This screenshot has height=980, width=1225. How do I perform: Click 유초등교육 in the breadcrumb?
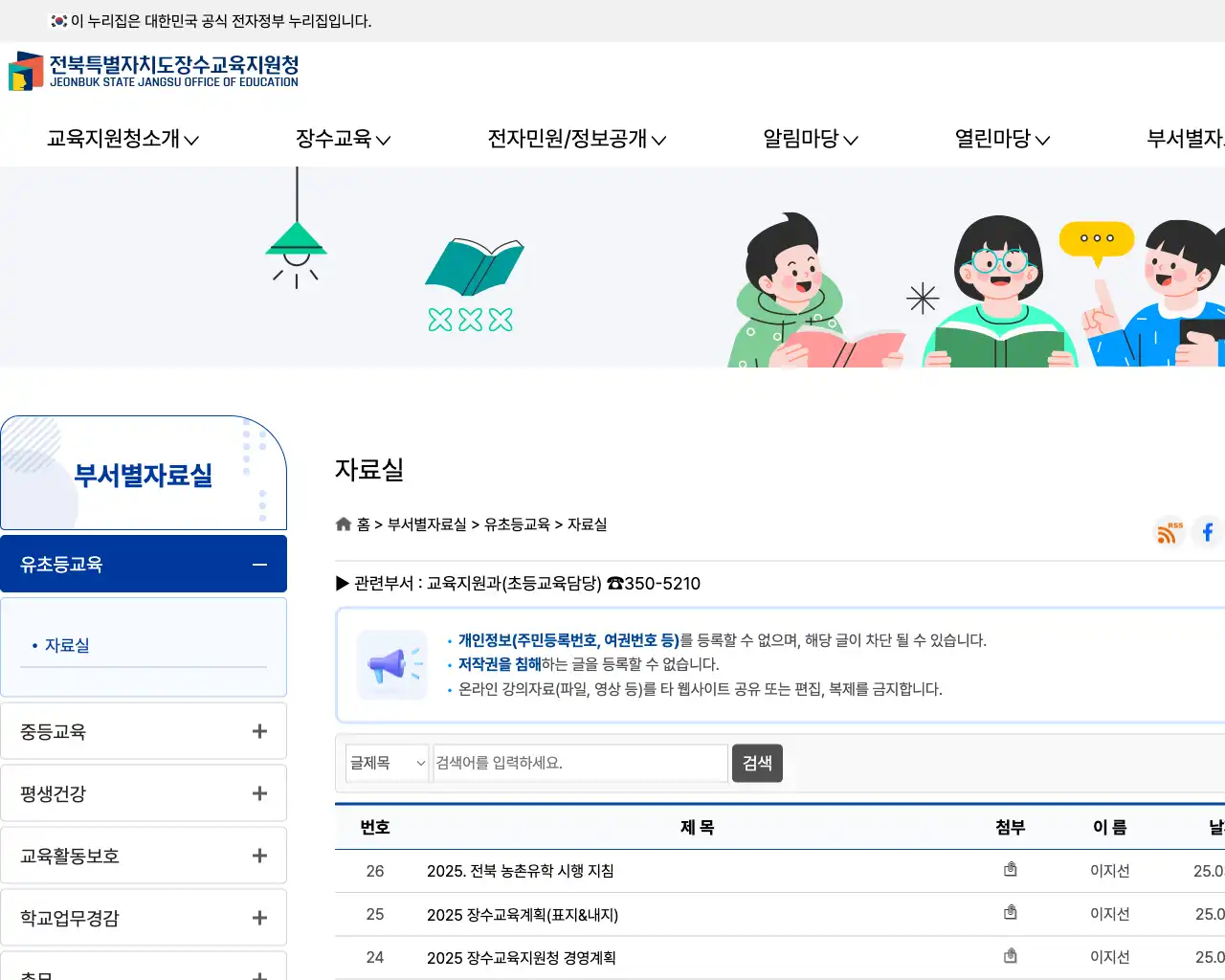click(517, 524)
